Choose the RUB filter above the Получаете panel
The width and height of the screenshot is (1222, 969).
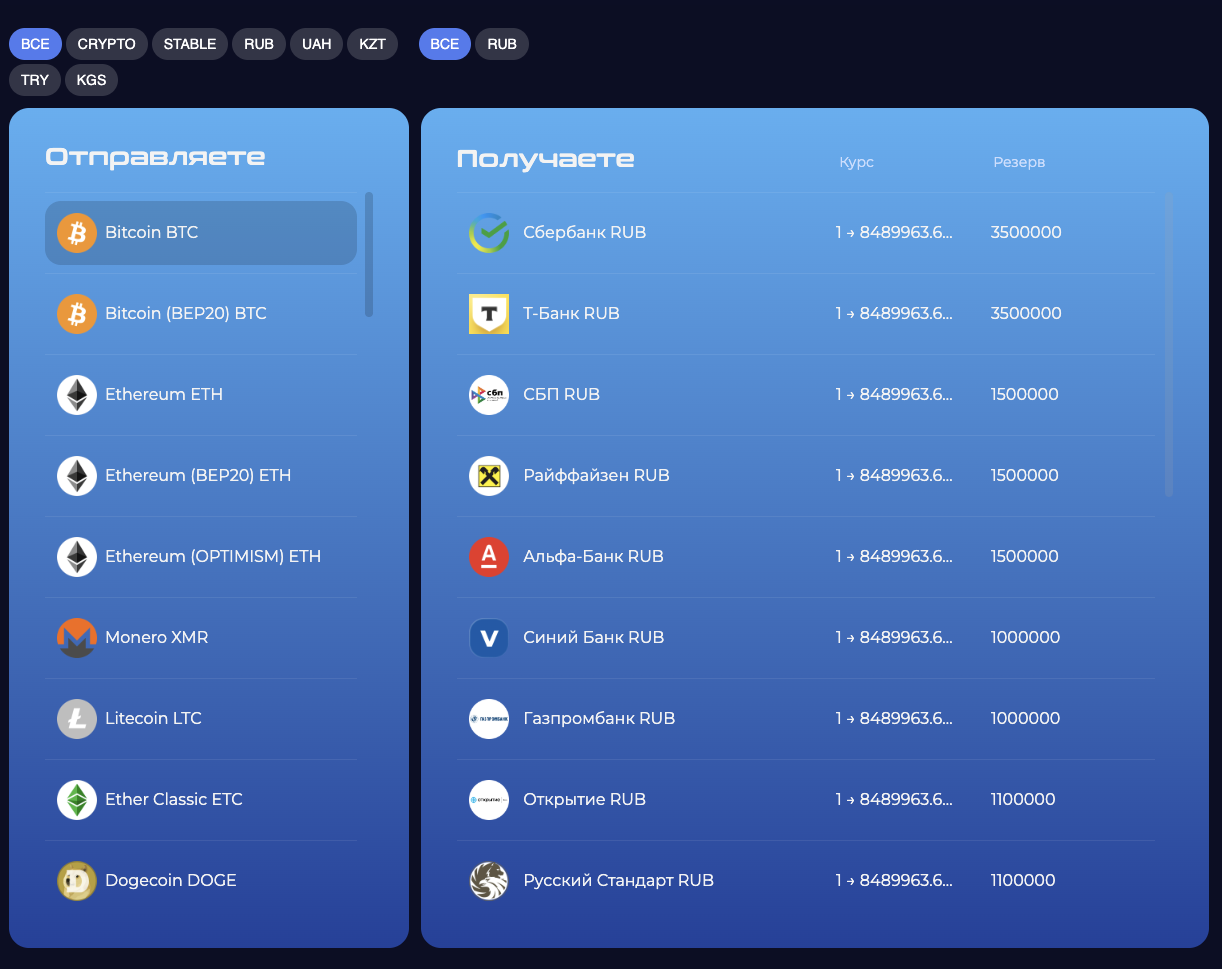click(502, 44)
